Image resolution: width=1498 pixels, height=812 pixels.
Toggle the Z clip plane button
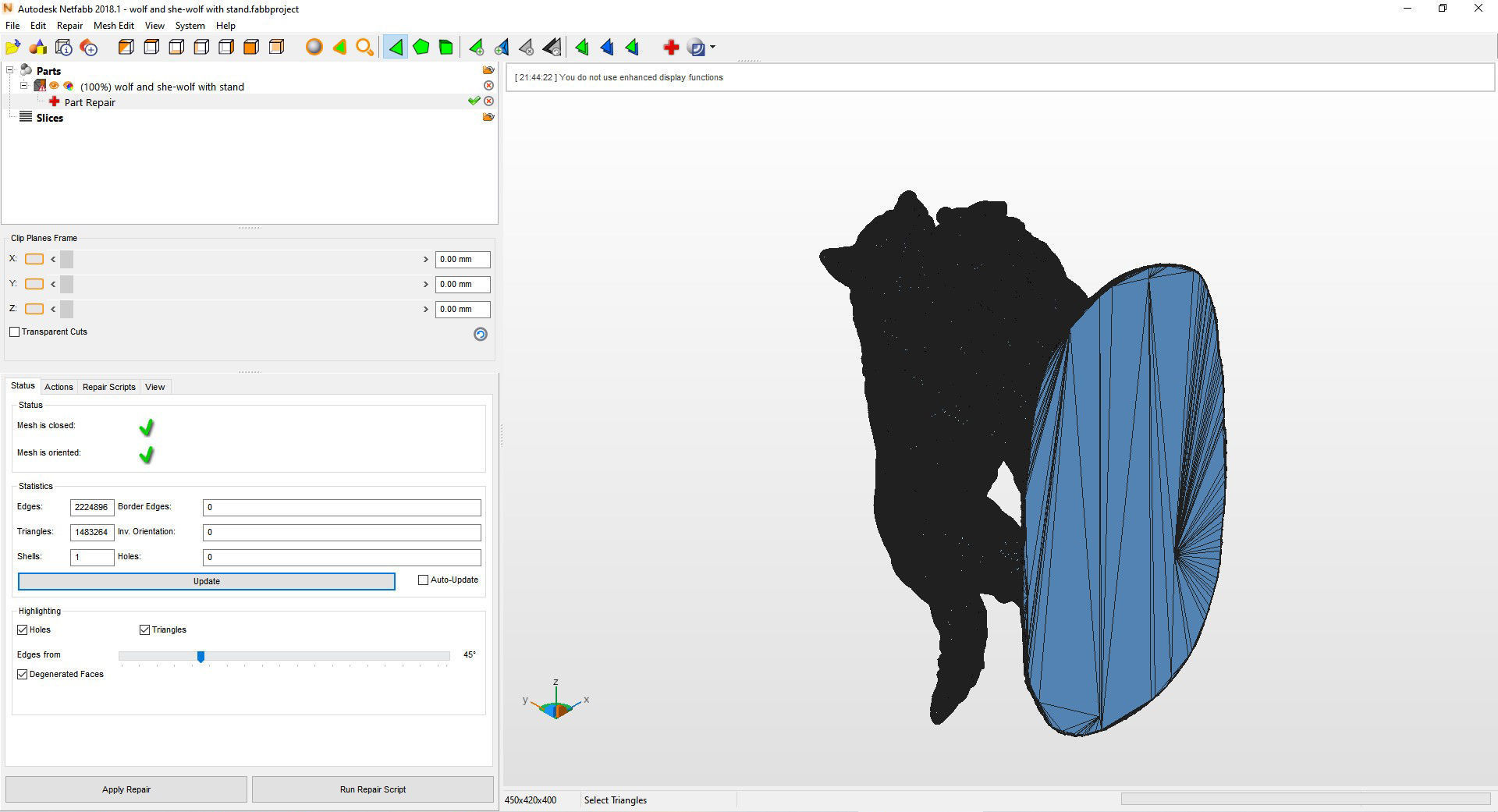pyautogui.click(x=34, y=309)
